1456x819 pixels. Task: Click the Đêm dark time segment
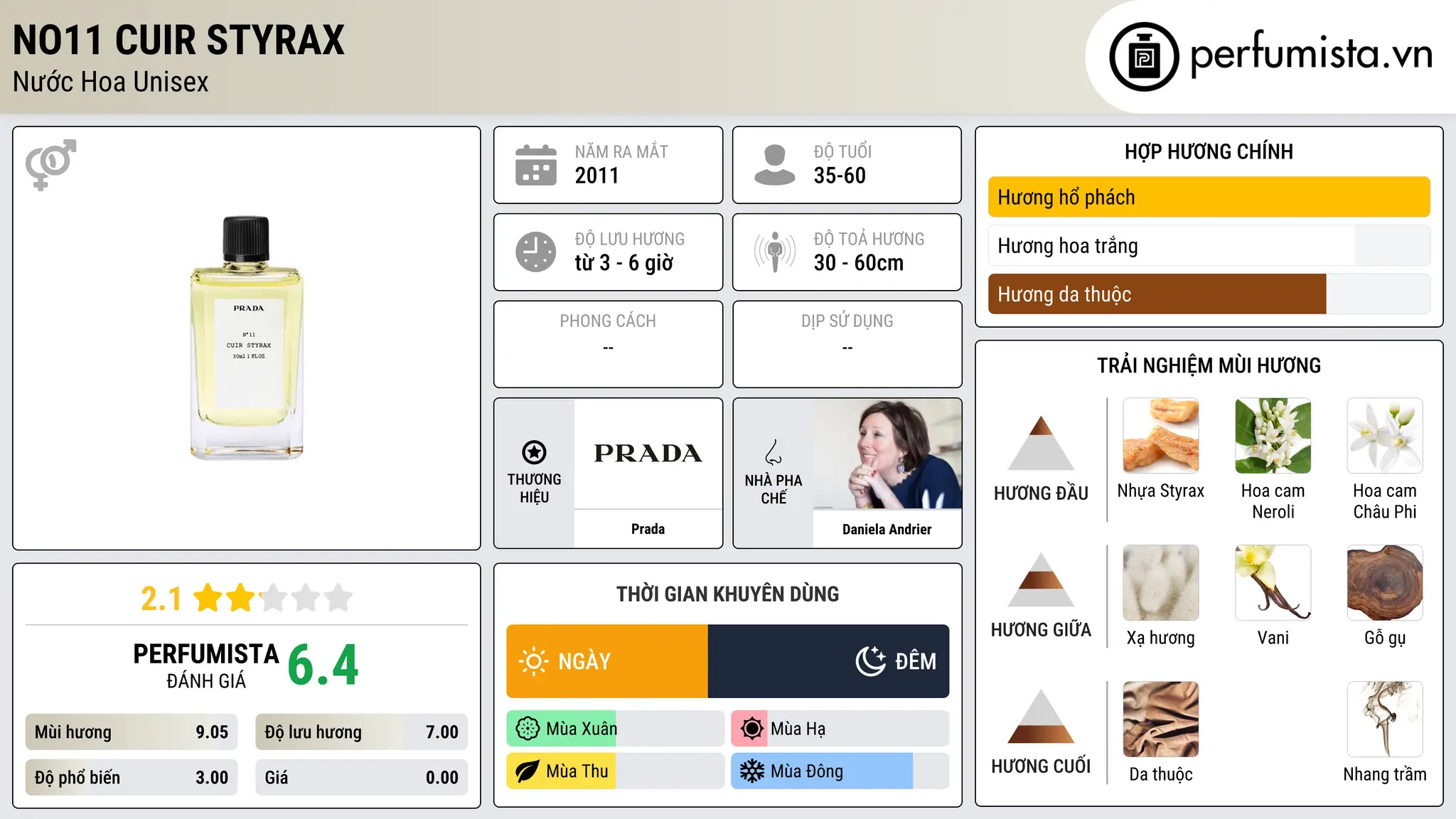pos(828,661)
